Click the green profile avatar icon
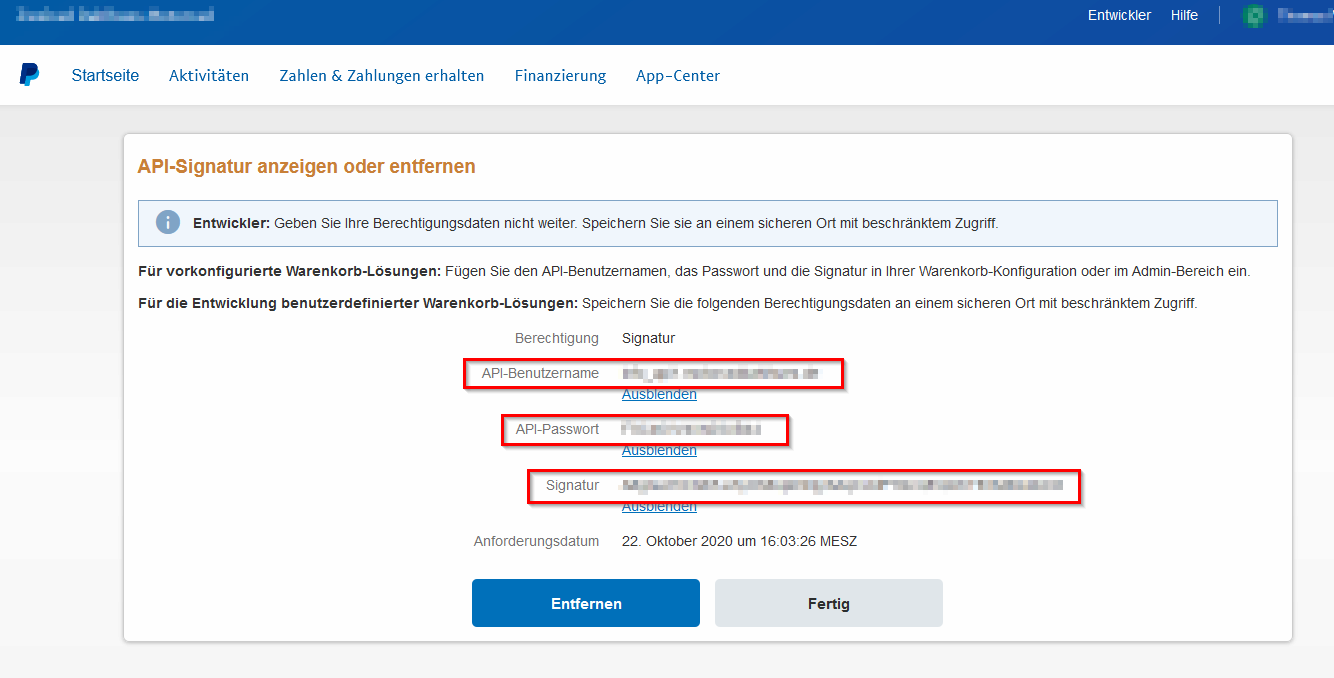This screenshot has width=1334, height=678. click(x=1254, y=15)
